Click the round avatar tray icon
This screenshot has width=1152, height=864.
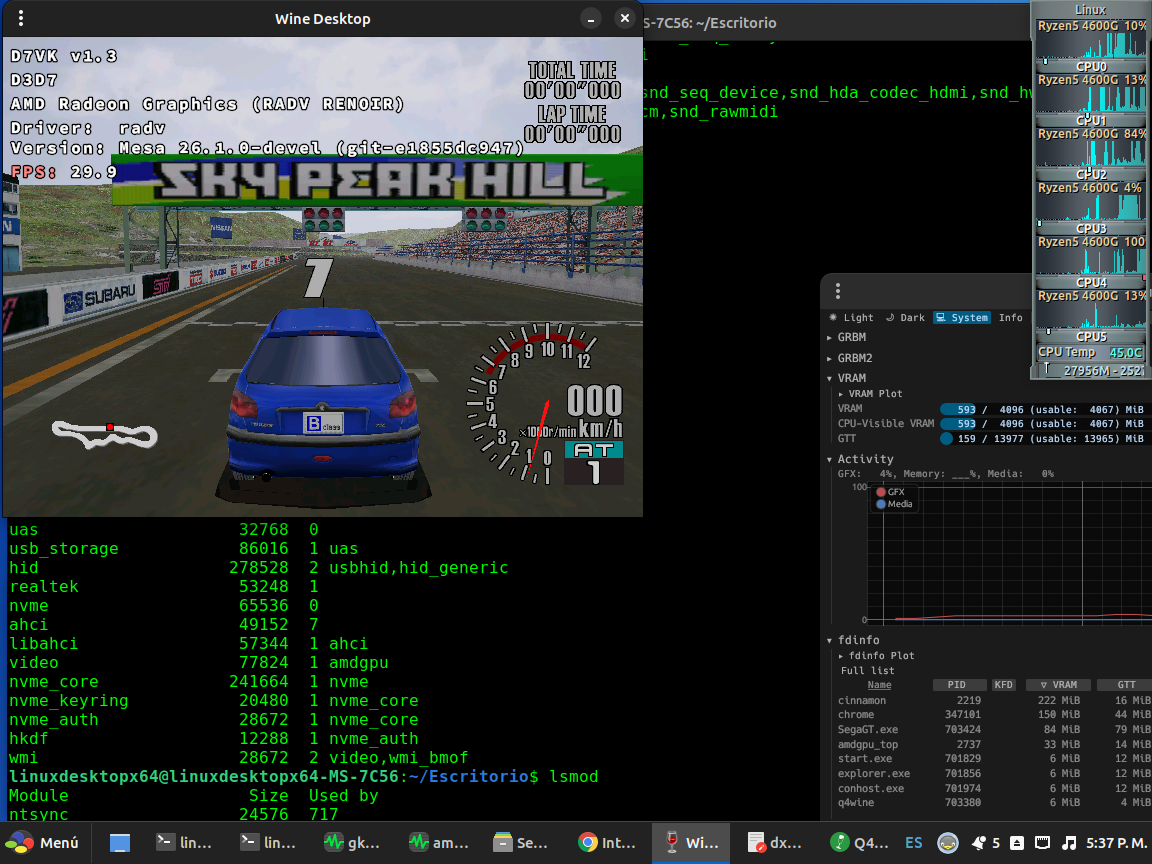[948, 843]
